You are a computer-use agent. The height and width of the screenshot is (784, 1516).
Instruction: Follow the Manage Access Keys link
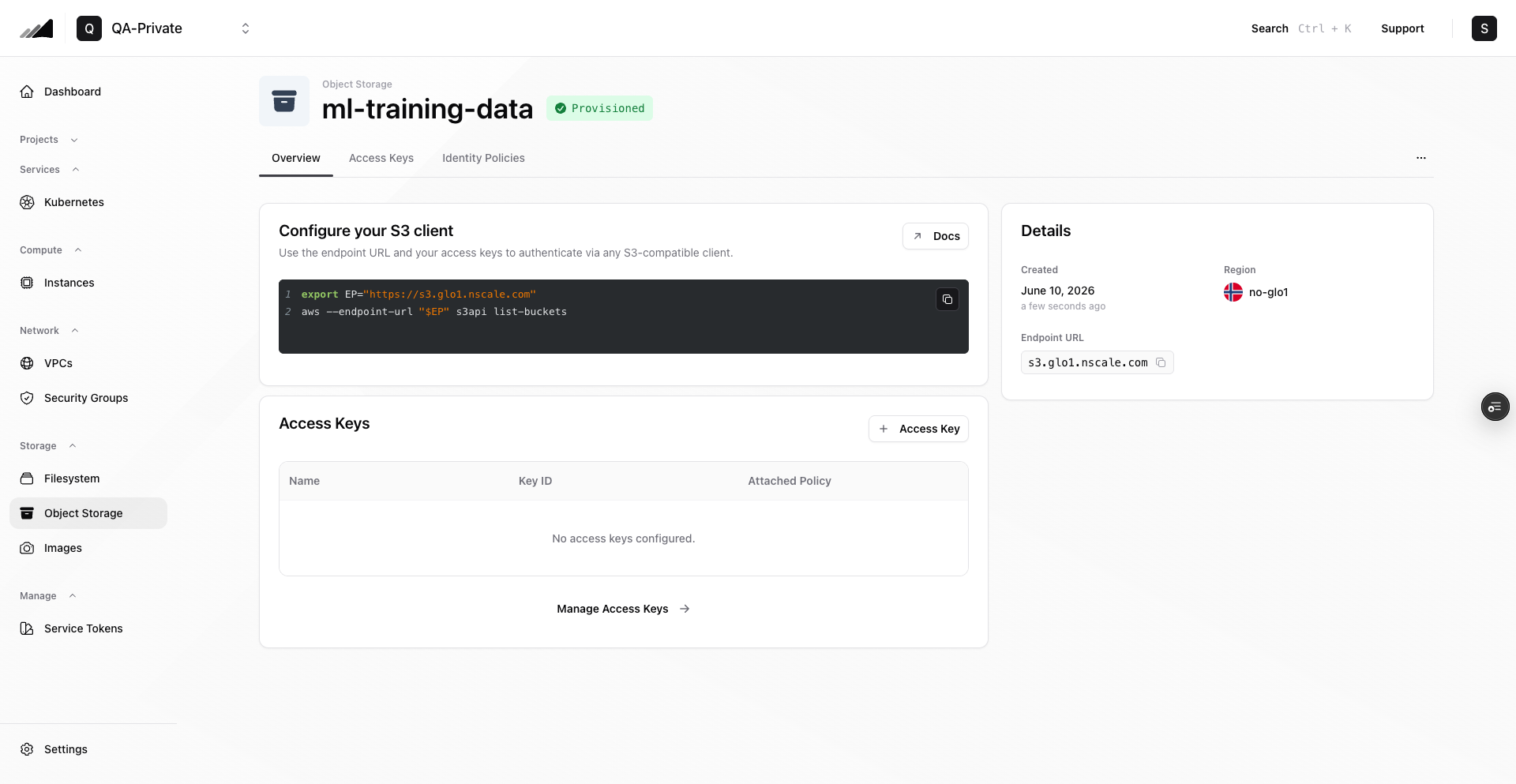click(x=624, y=609)
